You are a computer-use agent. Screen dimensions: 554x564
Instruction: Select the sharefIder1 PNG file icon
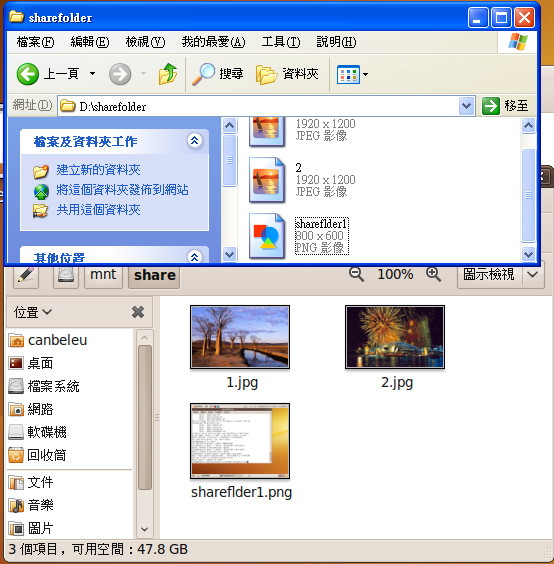(x=267, y=236)
